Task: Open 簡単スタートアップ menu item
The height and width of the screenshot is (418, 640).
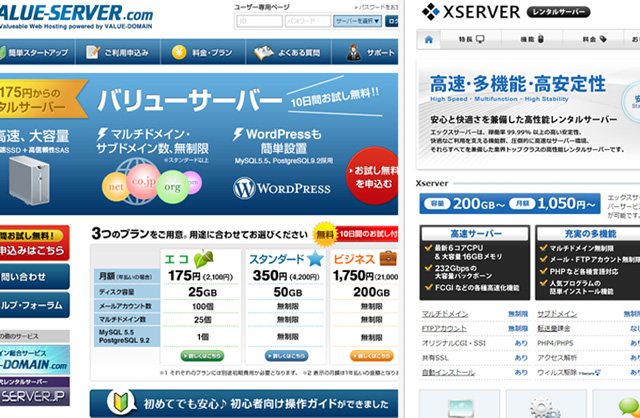Action: 37,52
